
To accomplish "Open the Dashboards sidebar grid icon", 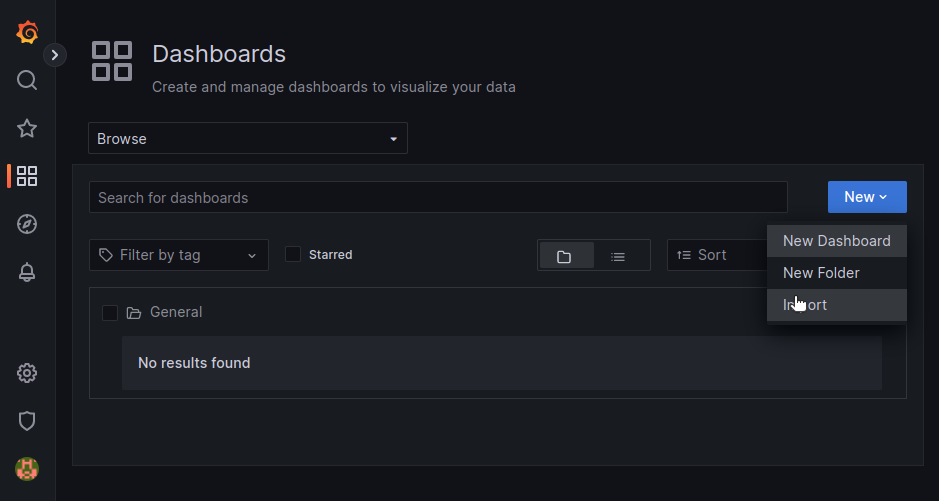I will coord(27,176).
